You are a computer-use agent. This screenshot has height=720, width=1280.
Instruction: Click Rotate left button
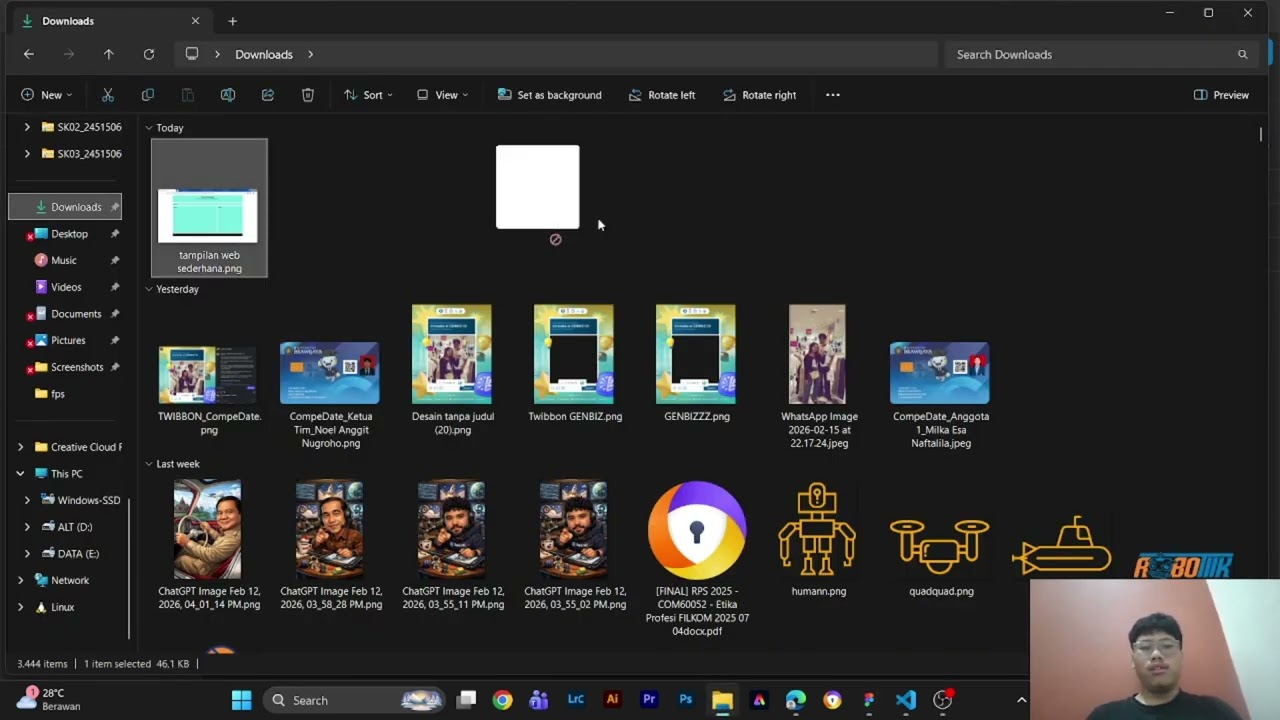pyautogui.click(x=662, y=95)
